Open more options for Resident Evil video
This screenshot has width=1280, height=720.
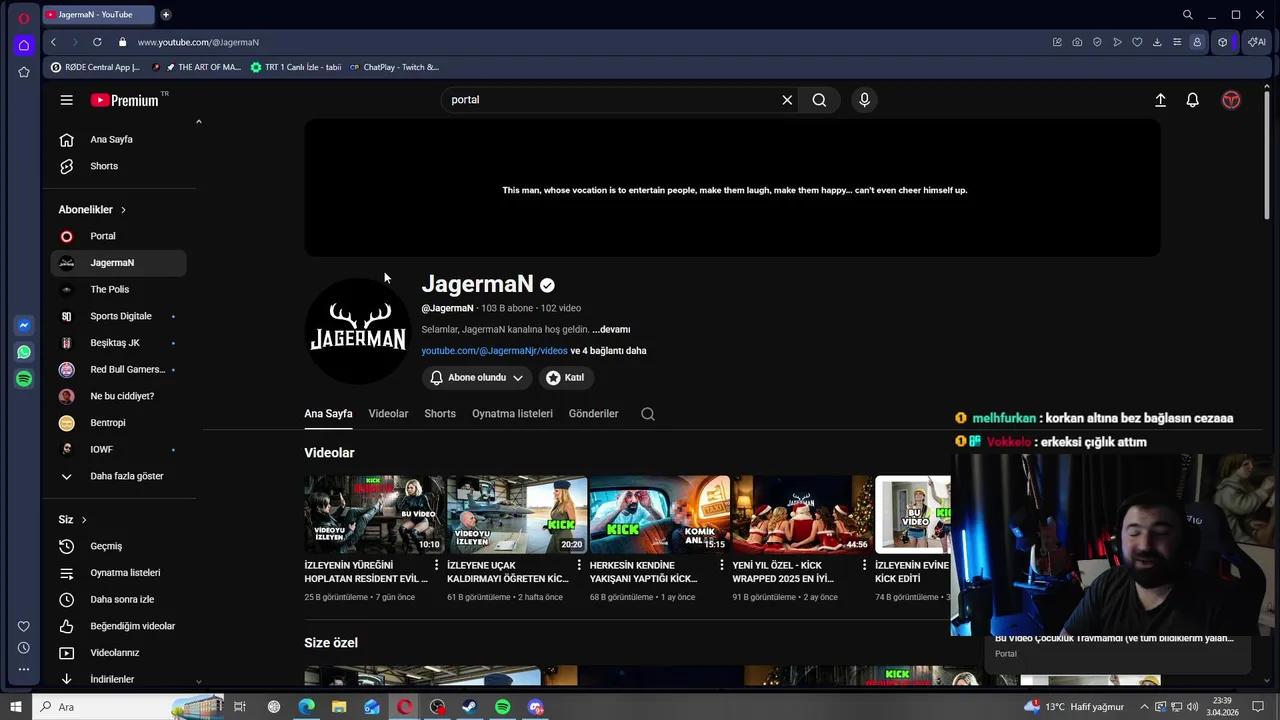437,566
